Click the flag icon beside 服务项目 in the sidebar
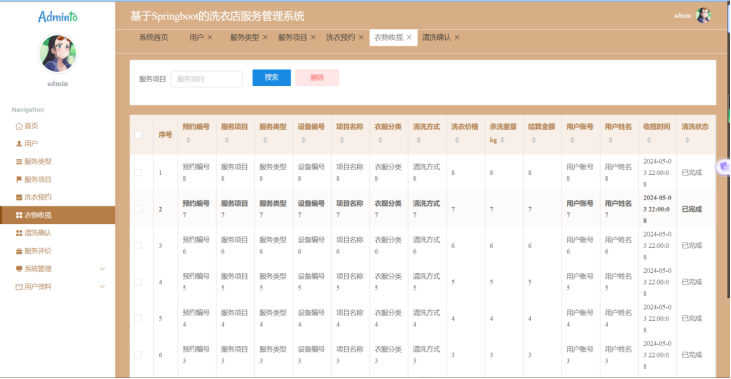 point(19,179)
